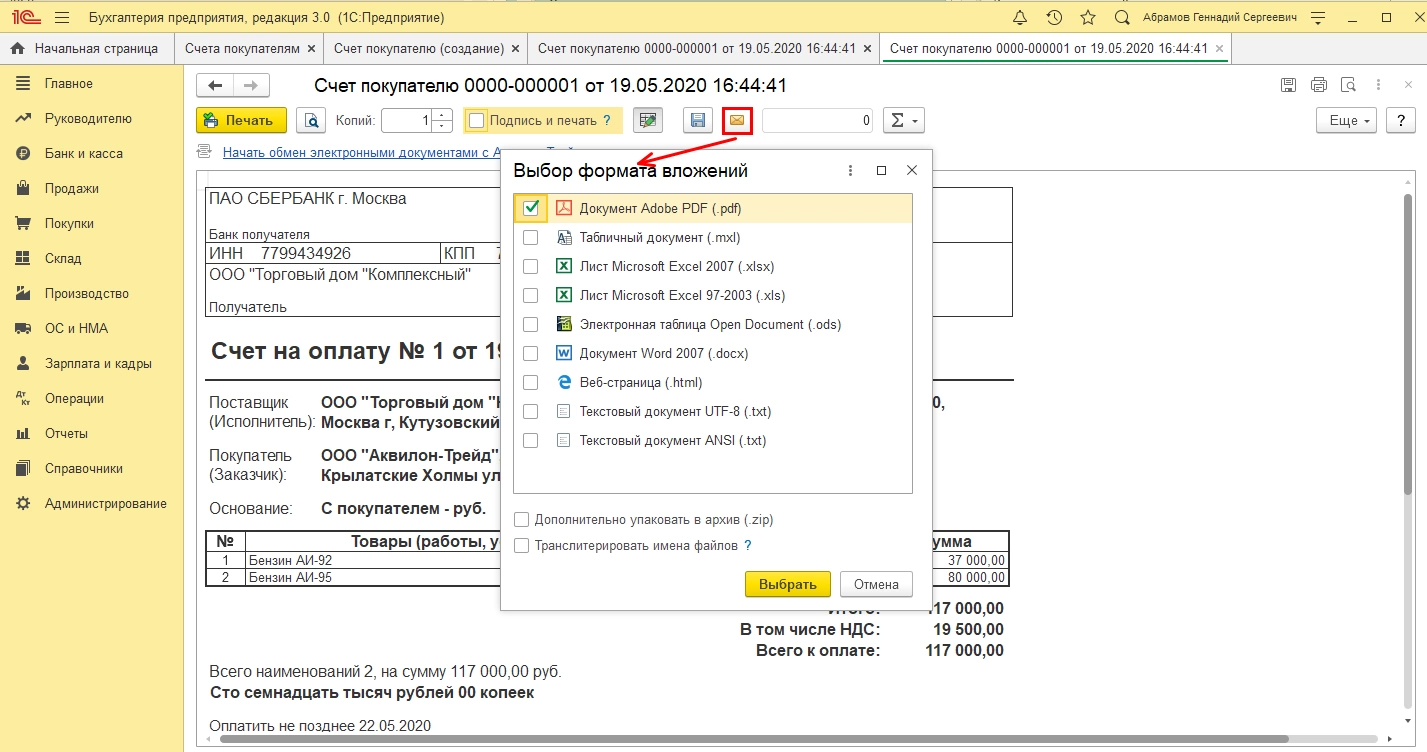Click the email envelope icon in toolbar
The image size is (1427, 752).
(x=737, y=120)
